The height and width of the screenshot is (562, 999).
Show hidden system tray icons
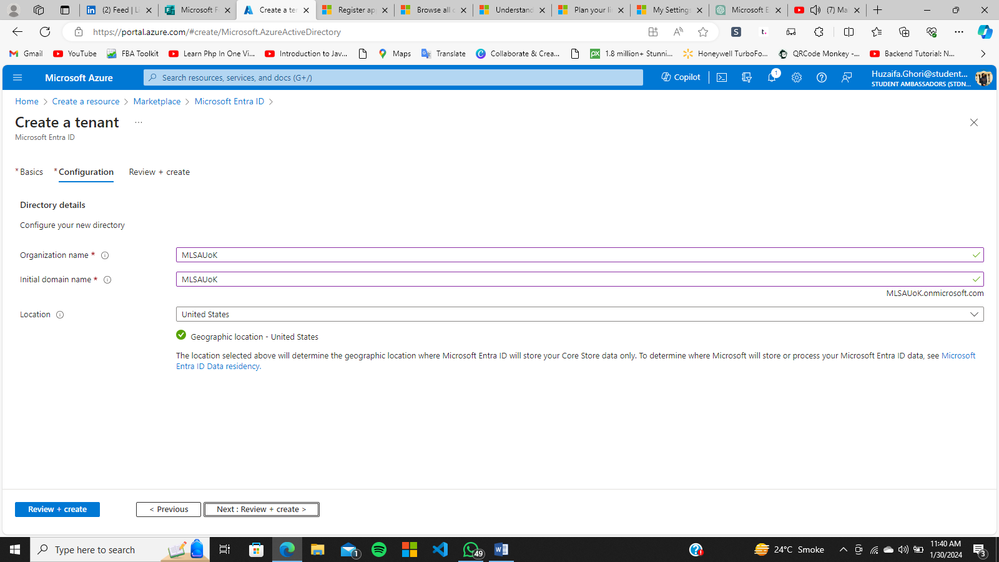coord(843,549)
